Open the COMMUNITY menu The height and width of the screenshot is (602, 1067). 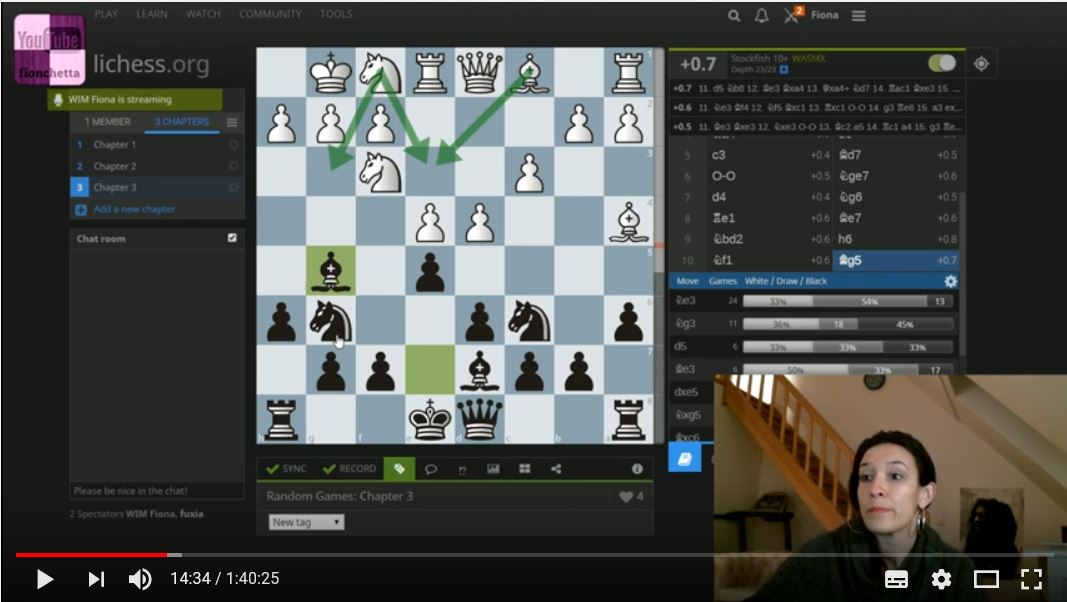click(x=270, y=14)
